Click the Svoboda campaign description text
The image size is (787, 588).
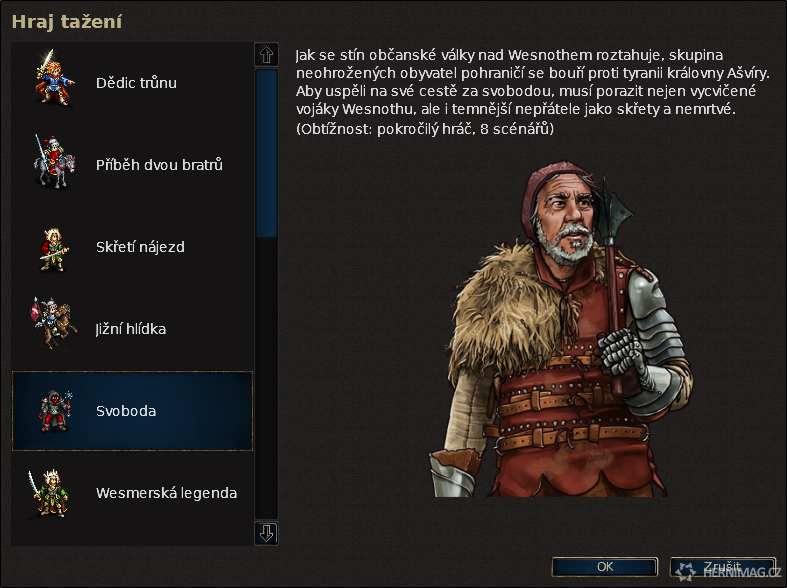pos(533,91)
